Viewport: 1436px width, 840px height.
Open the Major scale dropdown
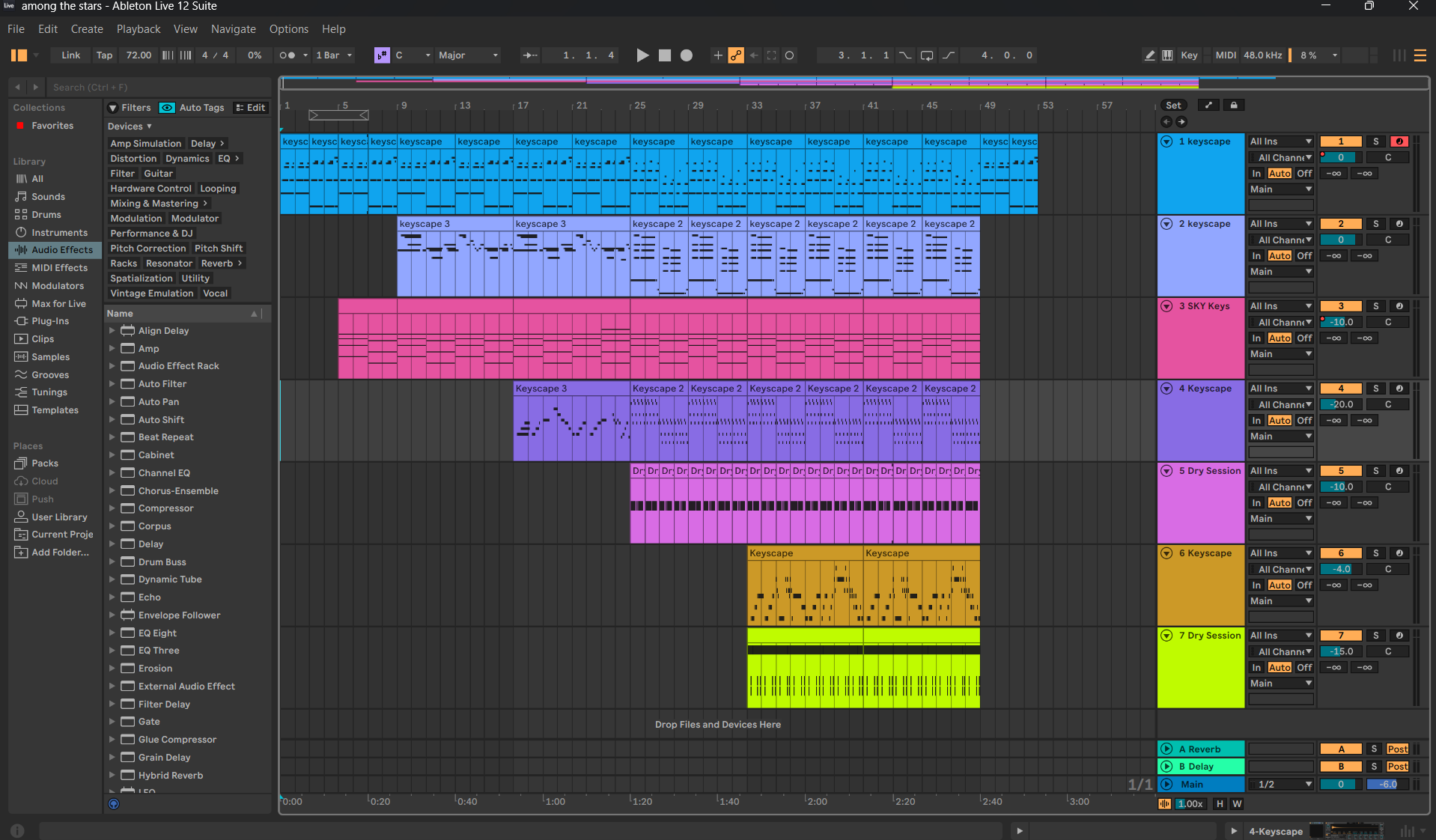tap(468, 55)
